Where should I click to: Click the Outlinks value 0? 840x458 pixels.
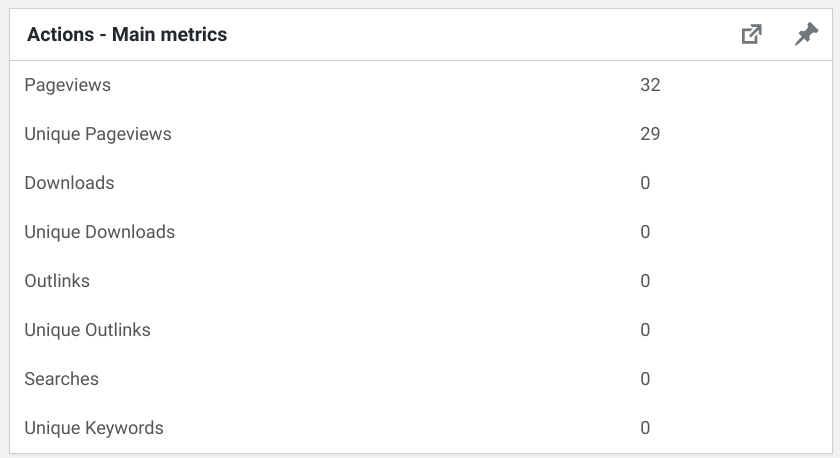[x=645, y=281]
